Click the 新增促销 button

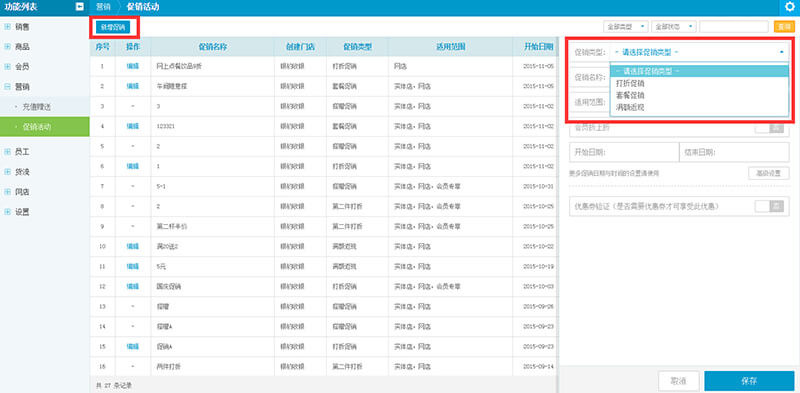point(113,27)
